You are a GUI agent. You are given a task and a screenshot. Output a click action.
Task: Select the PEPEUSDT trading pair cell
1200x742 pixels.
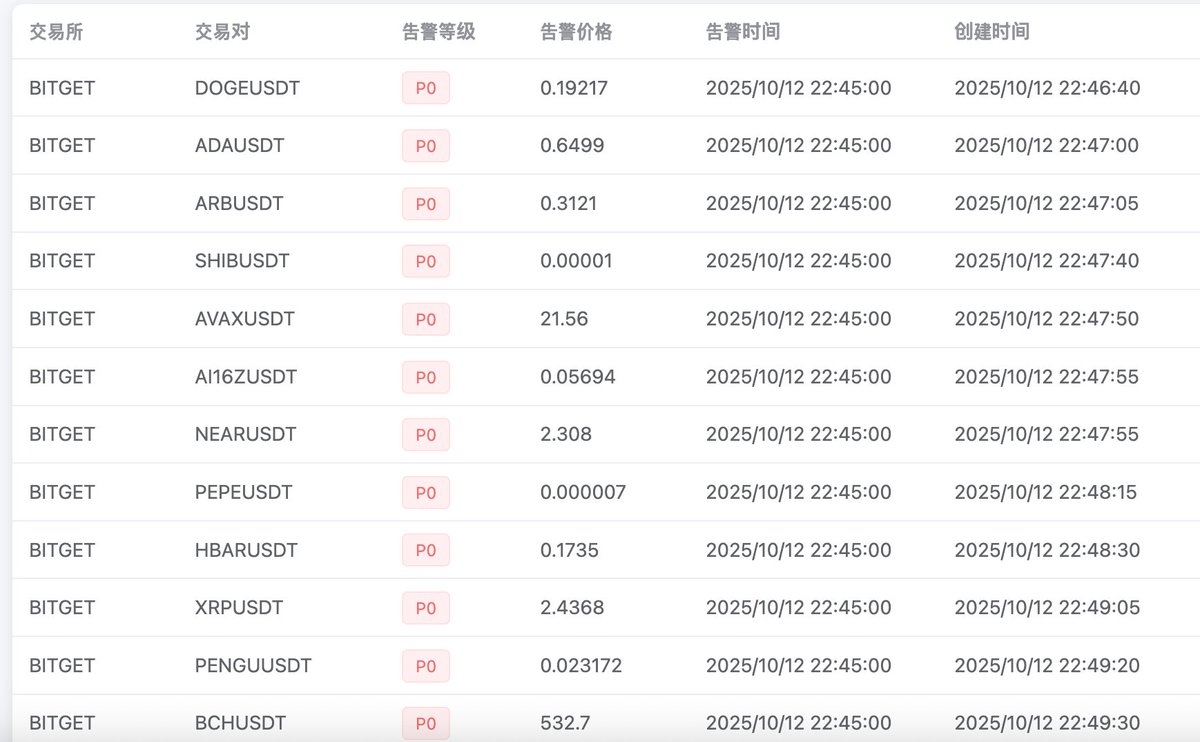pos(244,493)
